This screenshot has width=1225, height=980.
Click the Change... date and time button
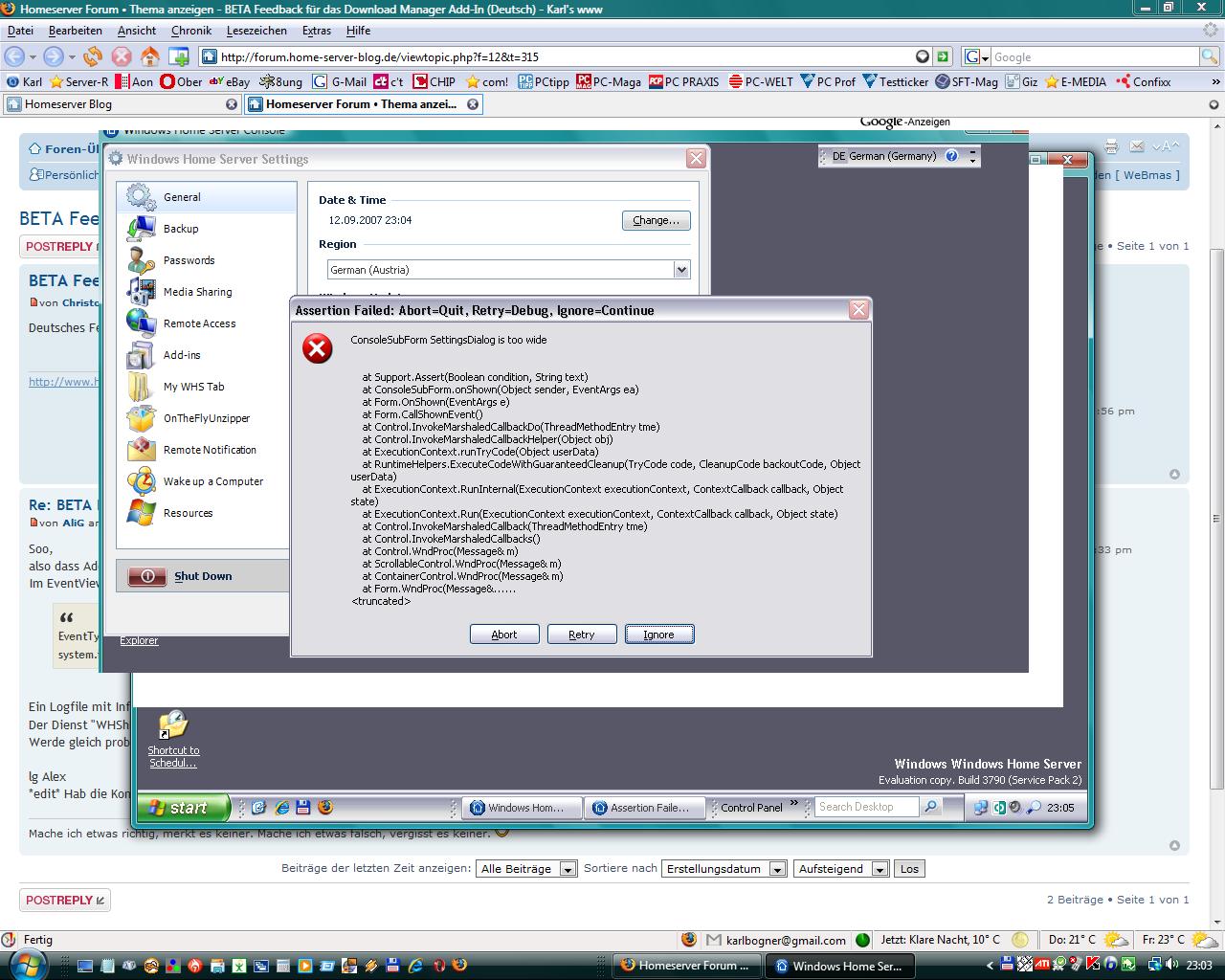tap(656, 220)
